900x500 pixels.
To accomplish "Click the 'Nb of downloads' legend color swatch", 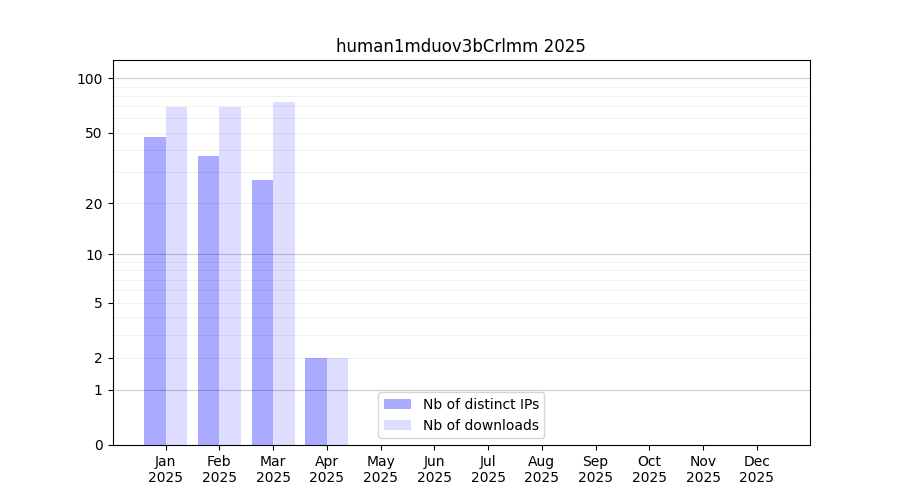I will pyautogui.click(x=397, y=425).
